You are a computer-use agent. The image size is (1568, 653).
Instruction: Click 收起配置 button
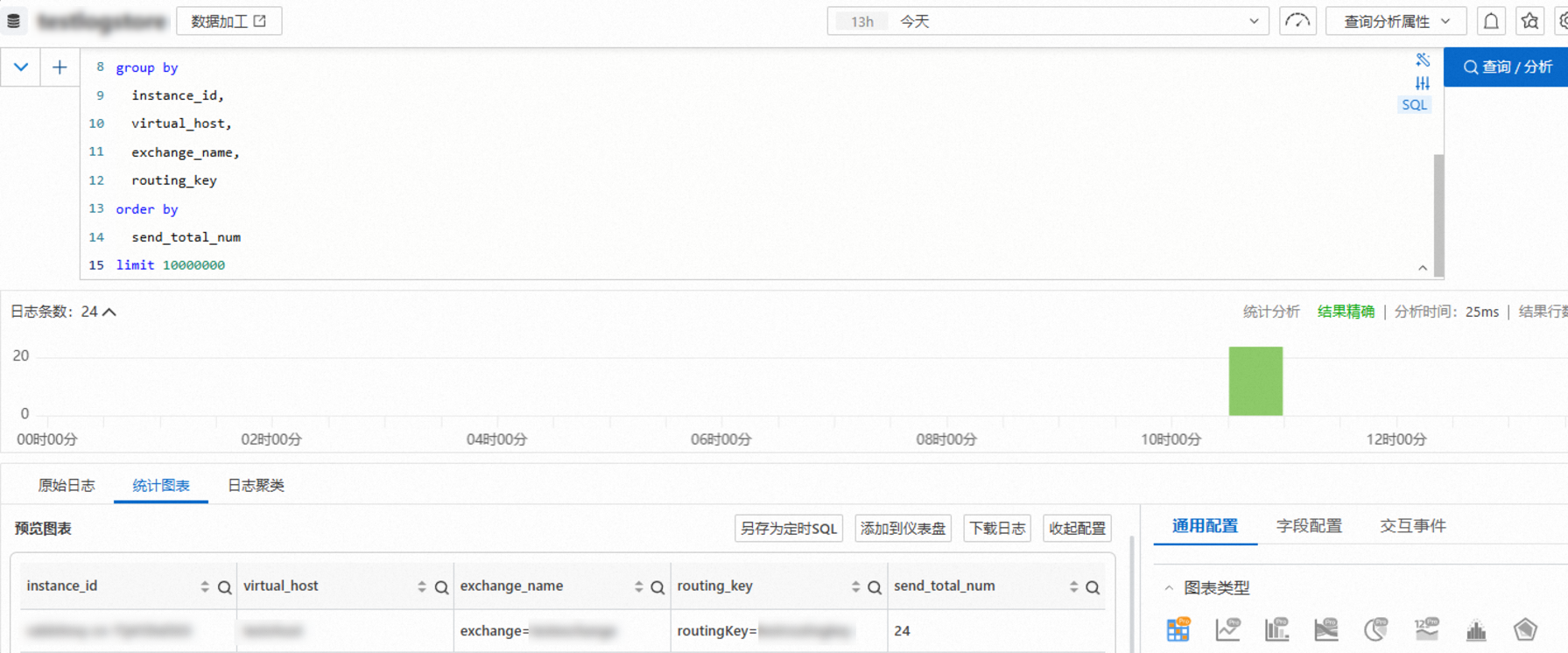pyautogui.click(x=1077, y=528)
